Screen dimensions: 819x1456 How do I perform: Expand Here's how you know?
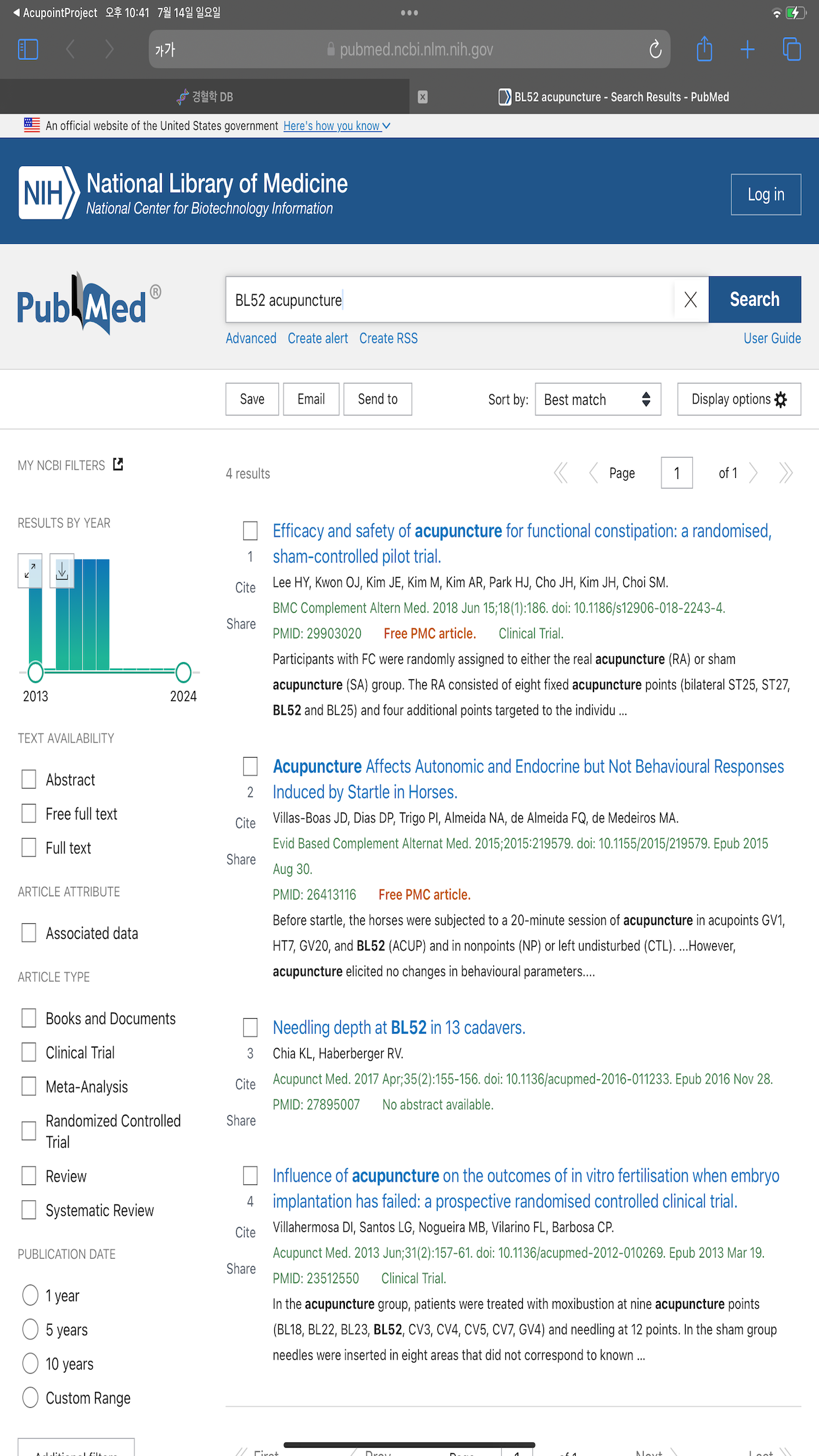pos(337,126)
